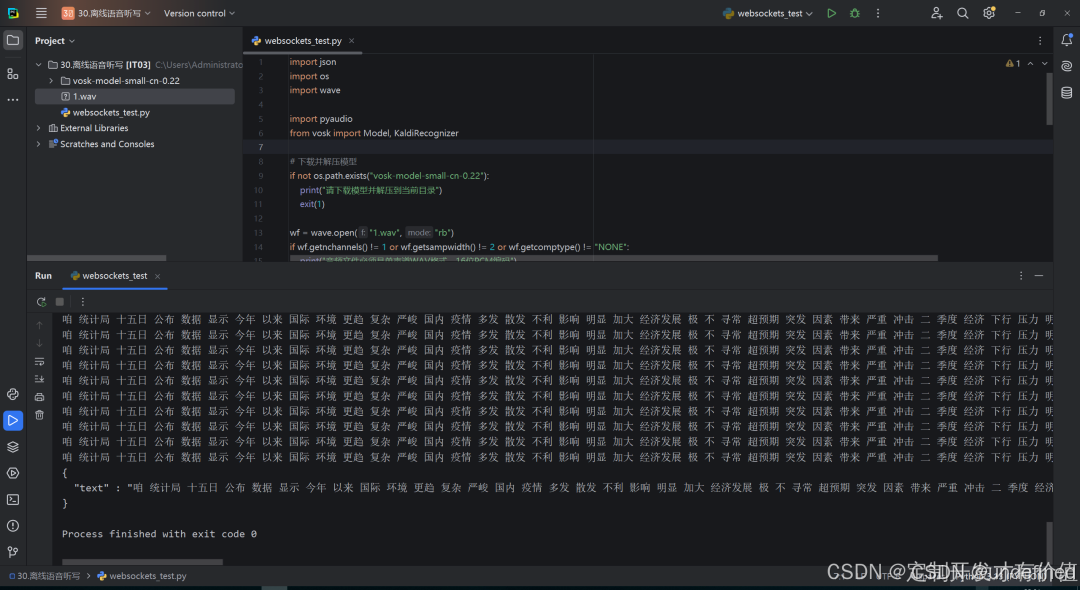Click 'Process finished with exit code 0' text
This screenshot has width=1080, height=590.
tap(159, 534)
